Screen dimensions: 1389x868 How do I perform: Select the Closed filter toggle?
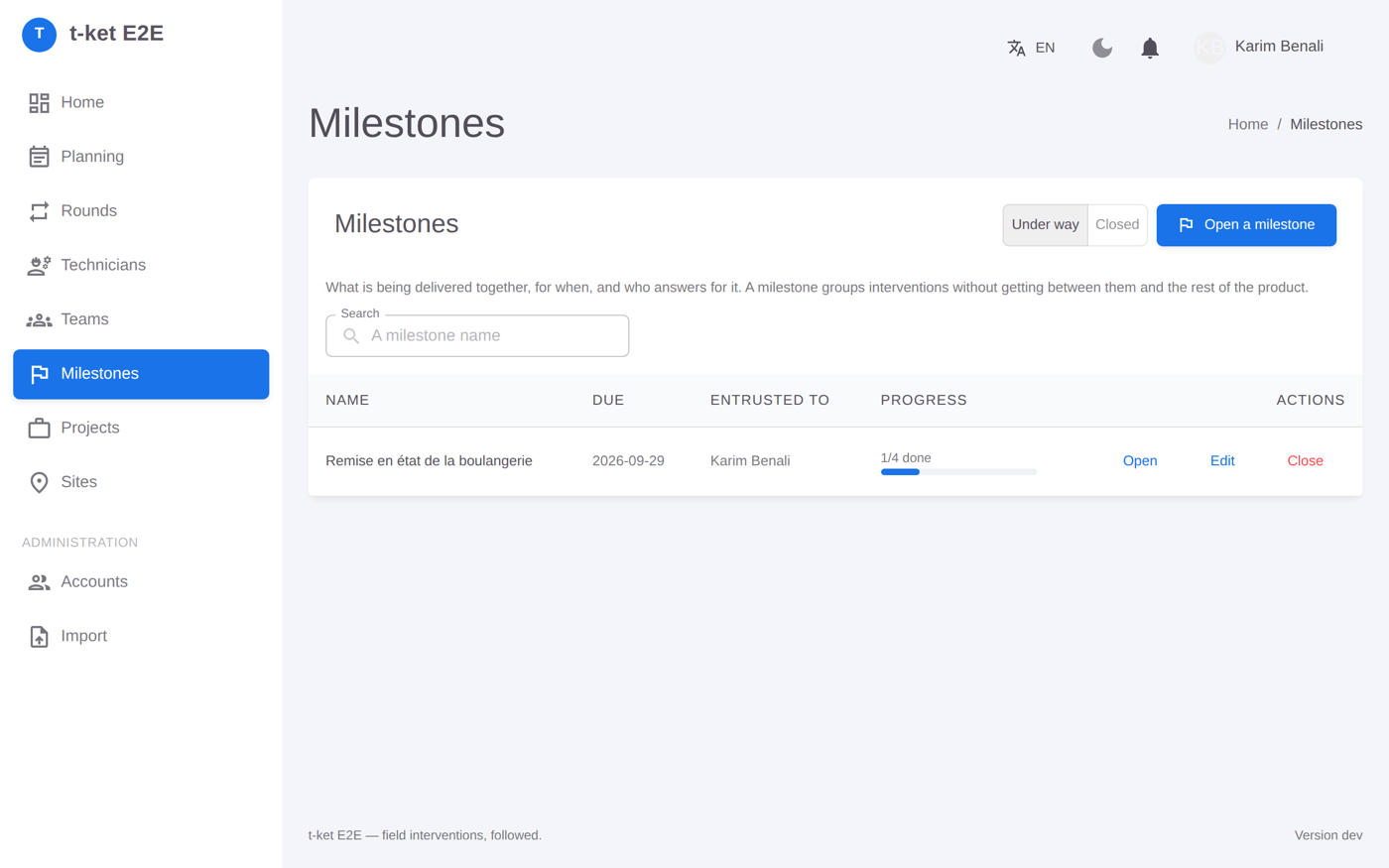coord(1117,225)
